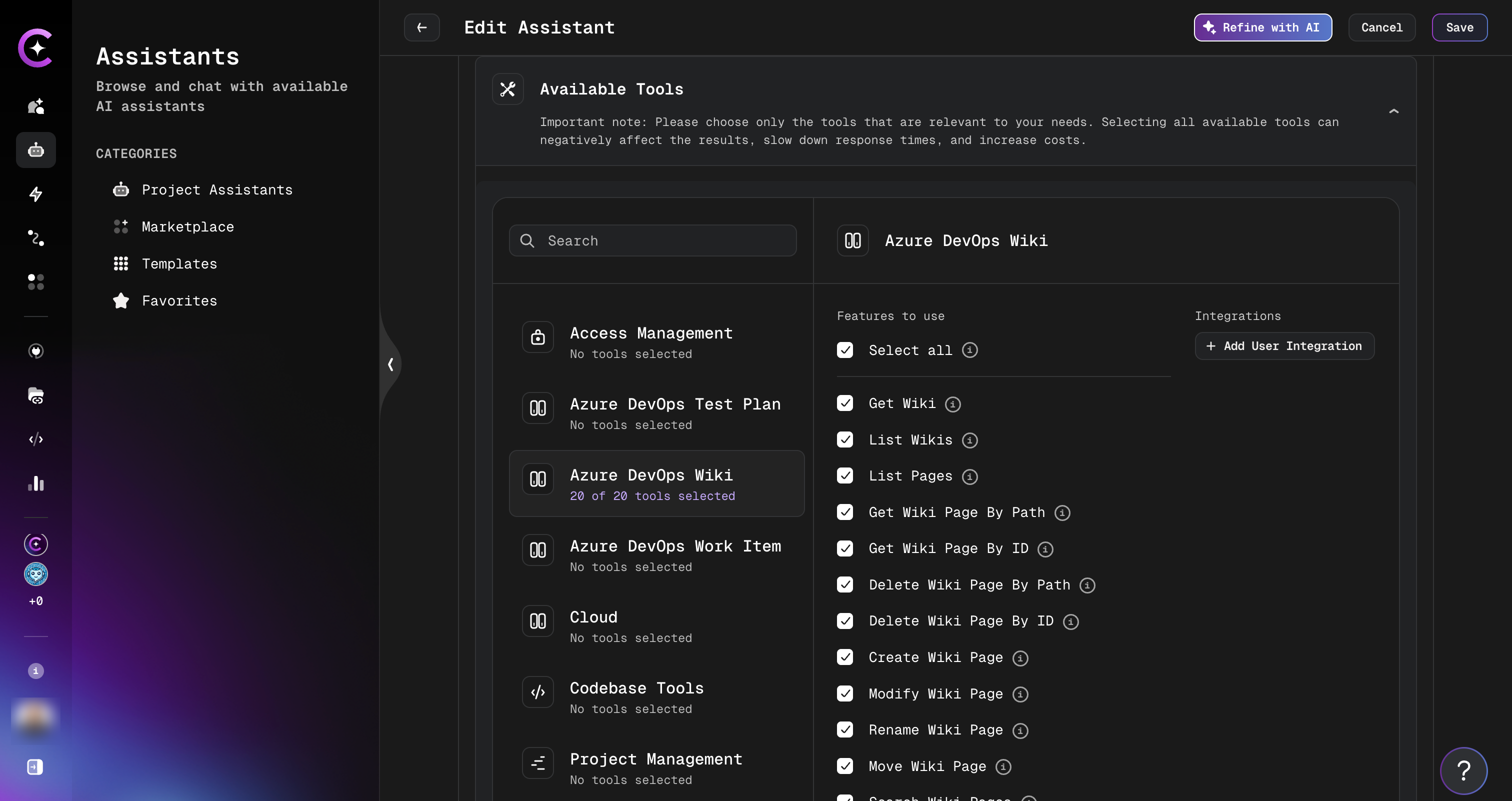Open the plug Integrations icon in sidebar
The width and height of the screenshot is (1512, 801).
click(36, 351)
